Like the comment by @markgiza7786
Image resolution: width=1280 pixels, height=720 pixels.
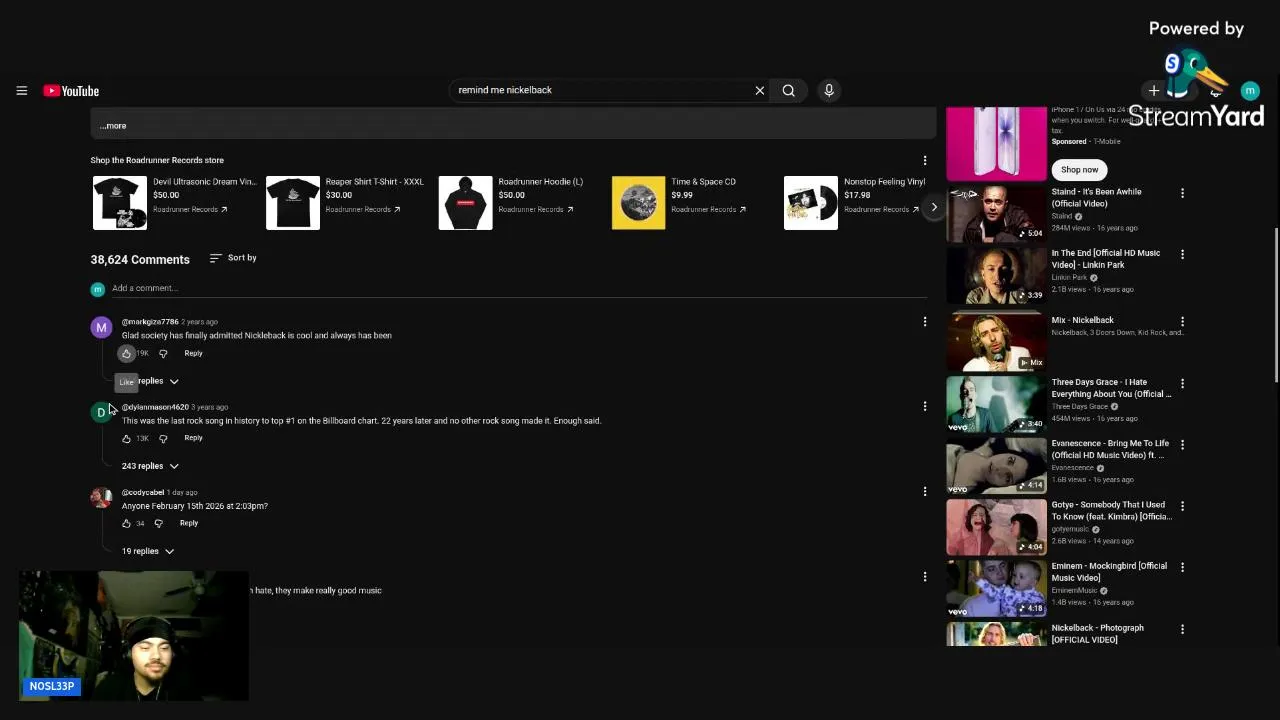[x=126, y=353]
